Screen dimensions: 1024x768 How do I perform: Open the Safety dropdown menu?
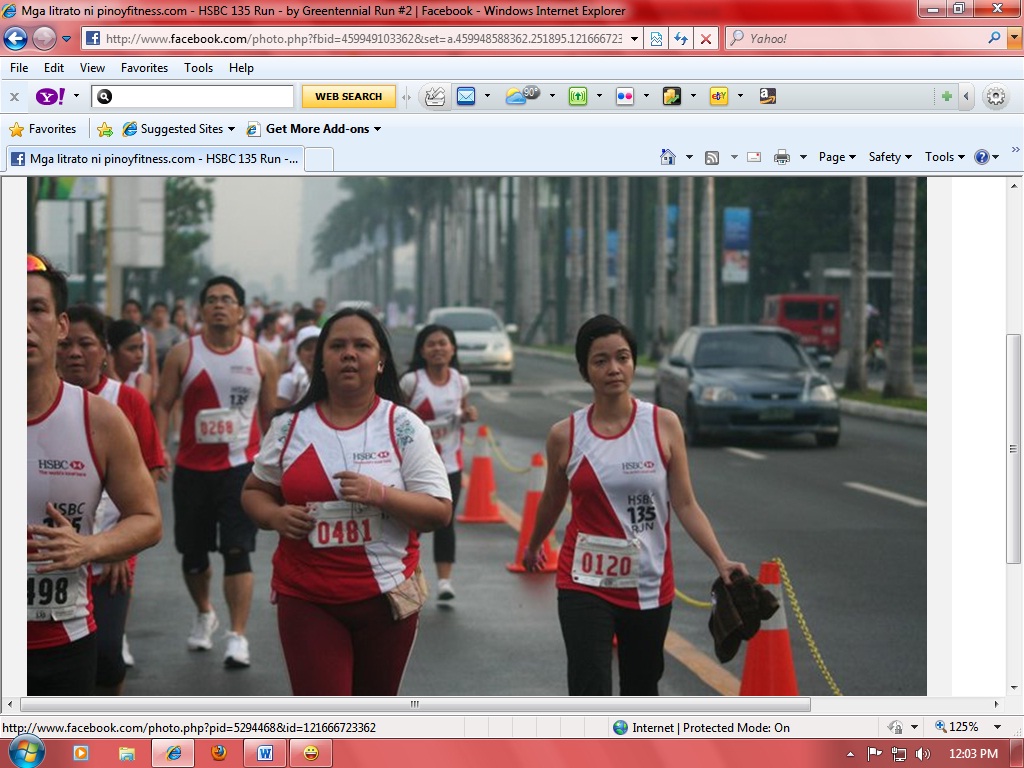pyautogui.click(x=886, y=157)
